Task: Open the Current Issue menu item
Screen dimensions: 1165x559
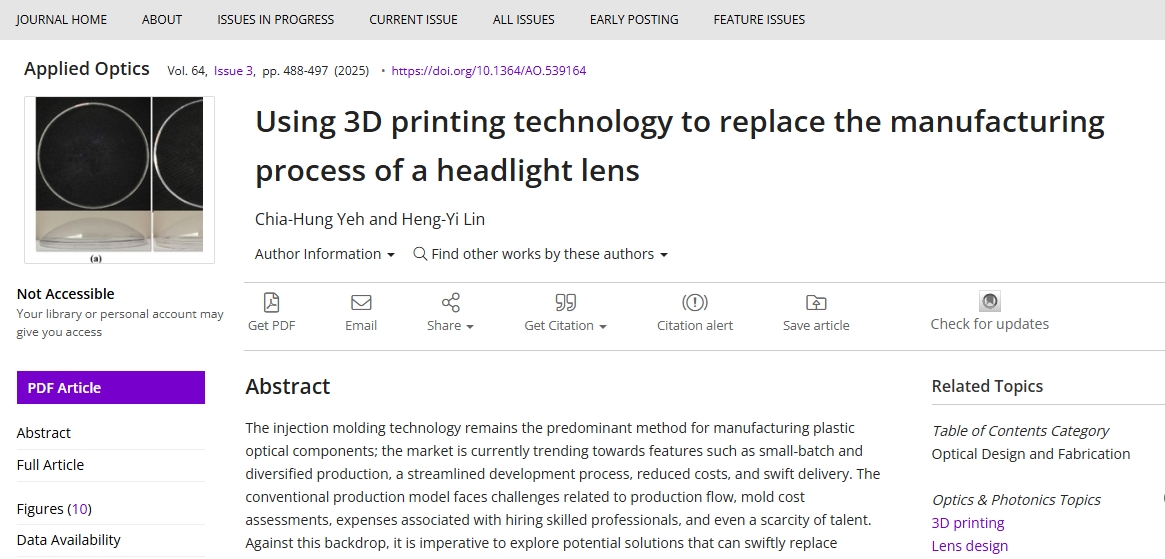Action: coord(413,19)
